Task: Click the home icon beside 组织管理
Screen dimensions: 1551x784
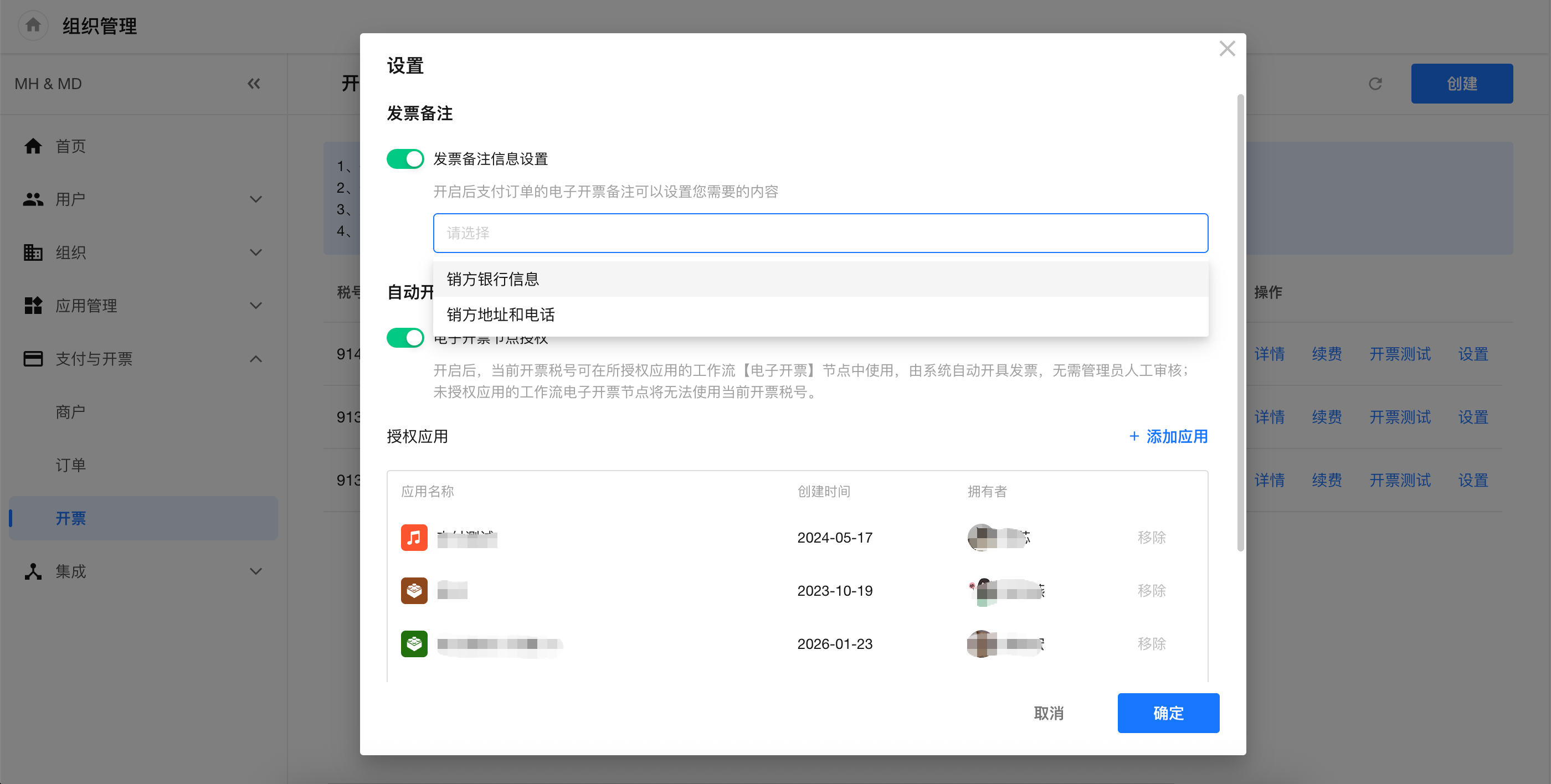Action: (x=33, y=25)
